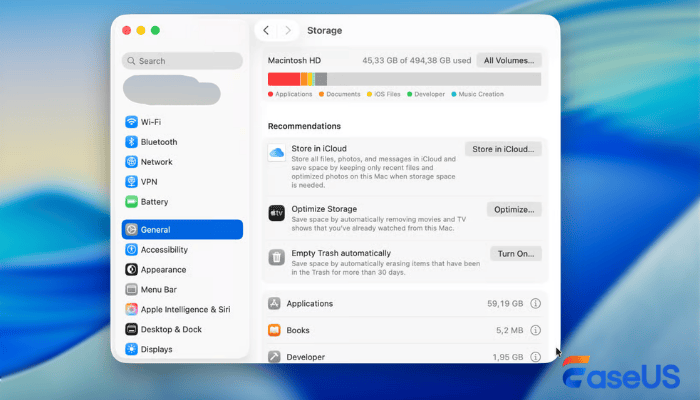
Task: Open Battery settings icon
Action: click(131, 202)
